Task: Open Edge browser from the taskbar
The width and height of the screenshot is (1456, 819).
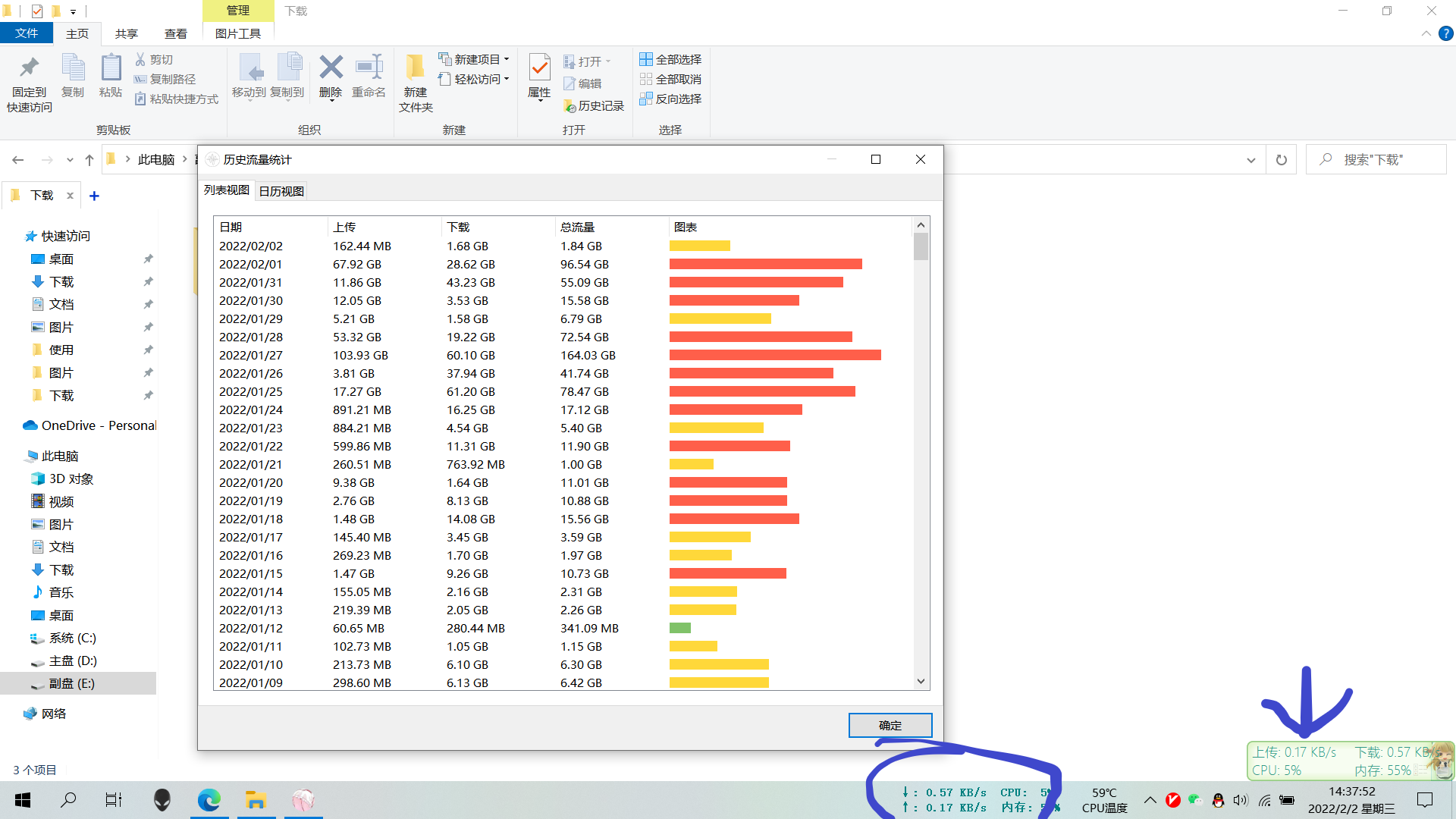Action: pyautogui.click(x=209, y=800)
